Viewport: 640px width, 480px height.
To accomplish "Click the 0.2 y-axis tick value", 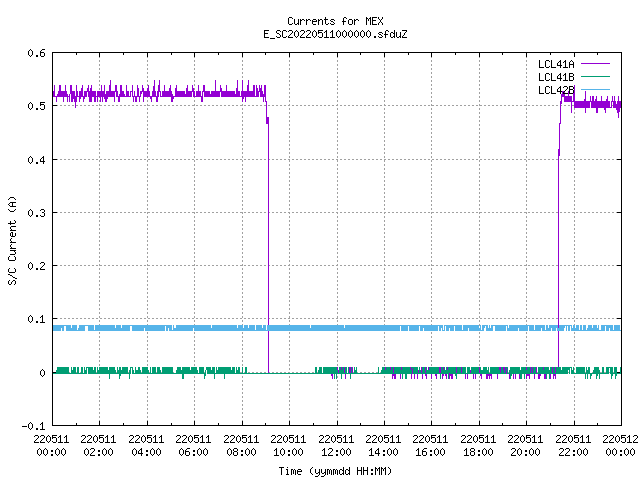I will 36,266.
